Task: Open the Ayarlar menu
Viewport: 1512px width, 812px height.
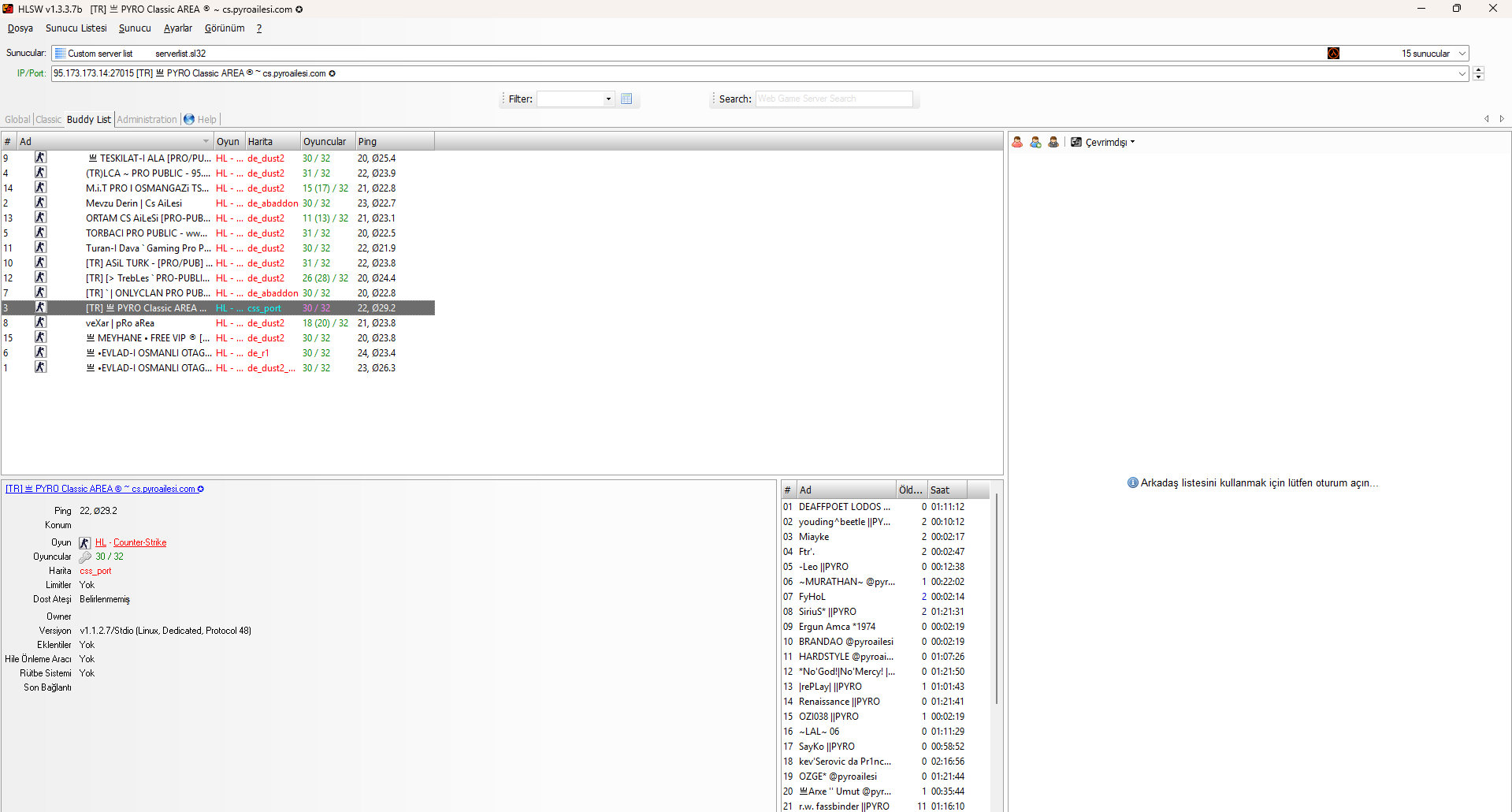Action: [178, 28]
